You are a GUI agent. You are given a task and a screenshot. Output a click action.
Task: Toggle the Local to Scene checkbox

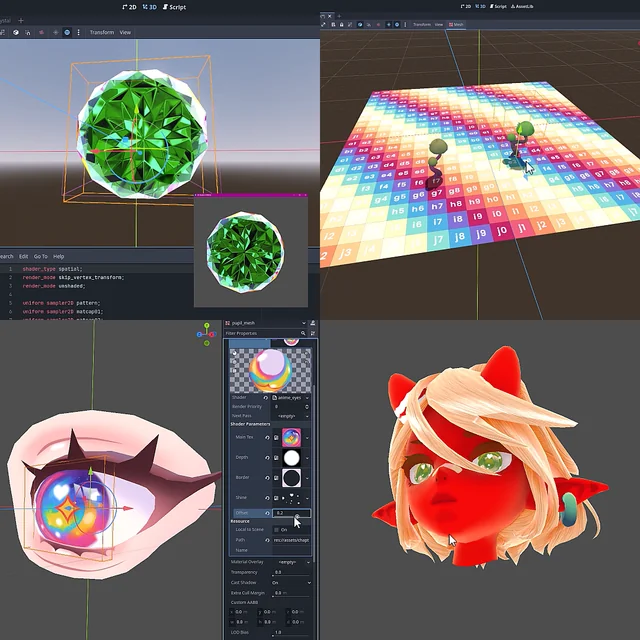(x=277, y=530)
